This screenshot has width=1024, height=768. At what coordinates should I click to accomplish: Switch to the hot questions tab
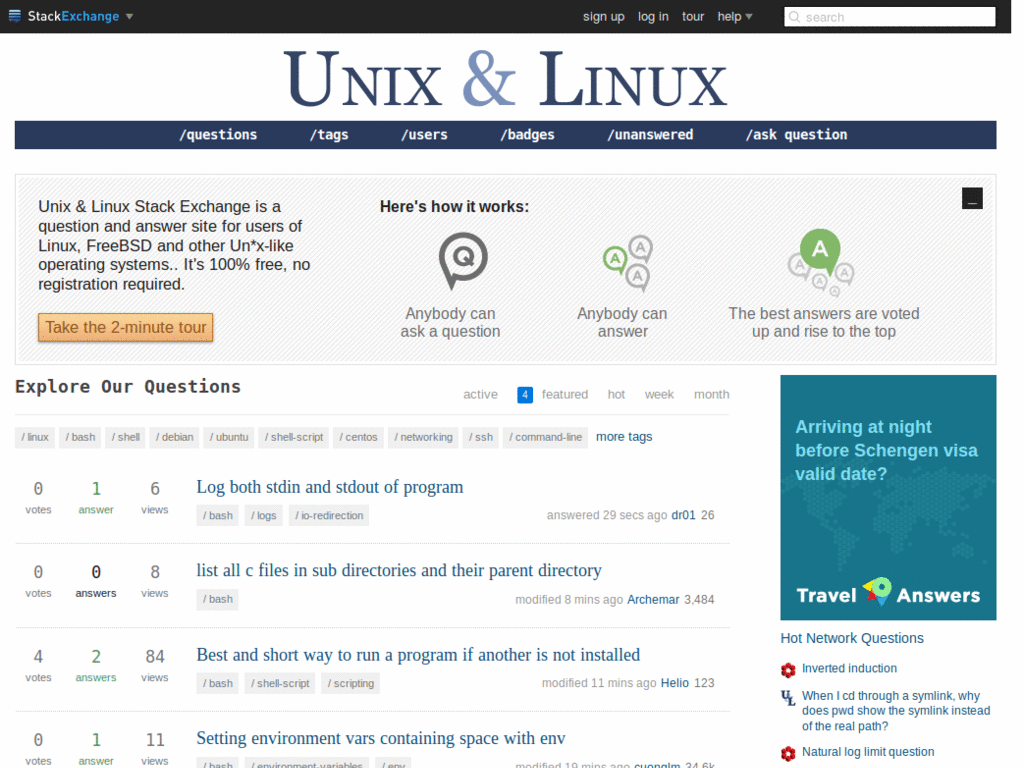(x=616, y=394)
